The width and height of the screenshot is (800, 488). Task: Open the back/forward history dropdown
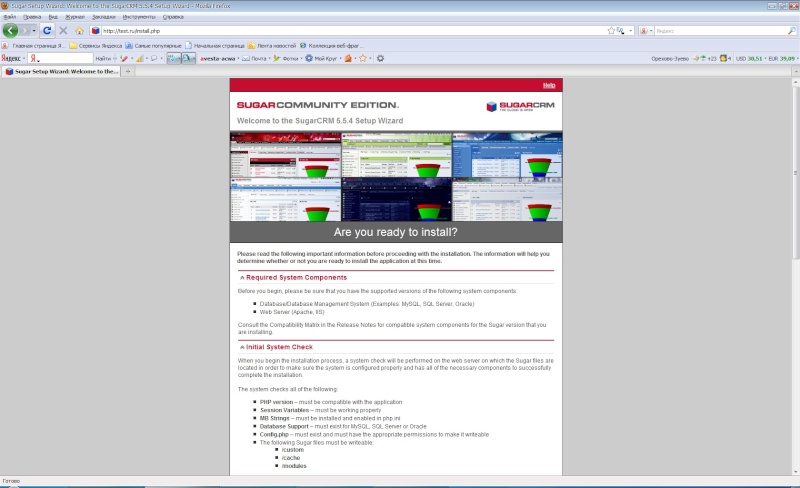point(34,31)
